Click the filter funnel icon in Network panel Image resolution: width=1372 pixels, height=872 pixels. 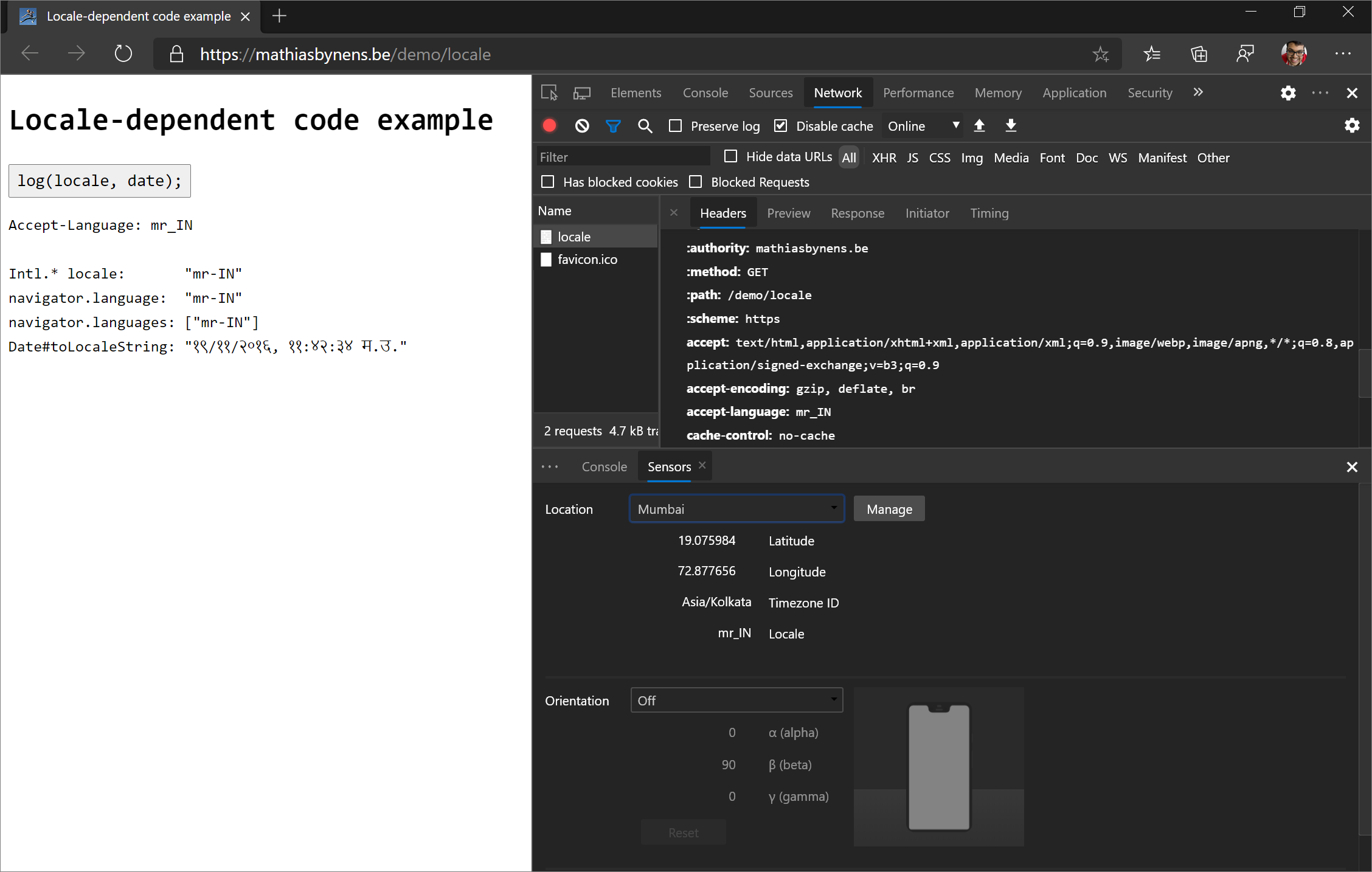tap(613, 126)
